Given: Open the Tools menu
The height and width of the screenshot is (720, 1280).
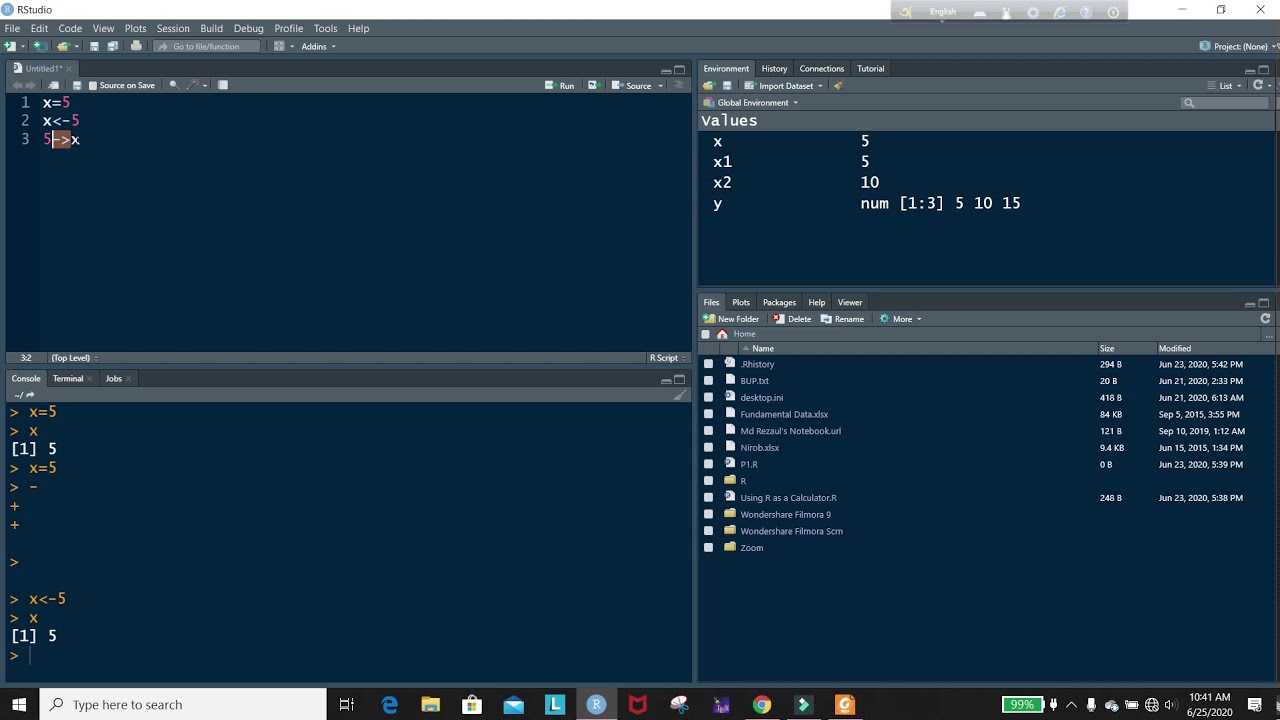Looking at the screenshot, I should point(325,28).
